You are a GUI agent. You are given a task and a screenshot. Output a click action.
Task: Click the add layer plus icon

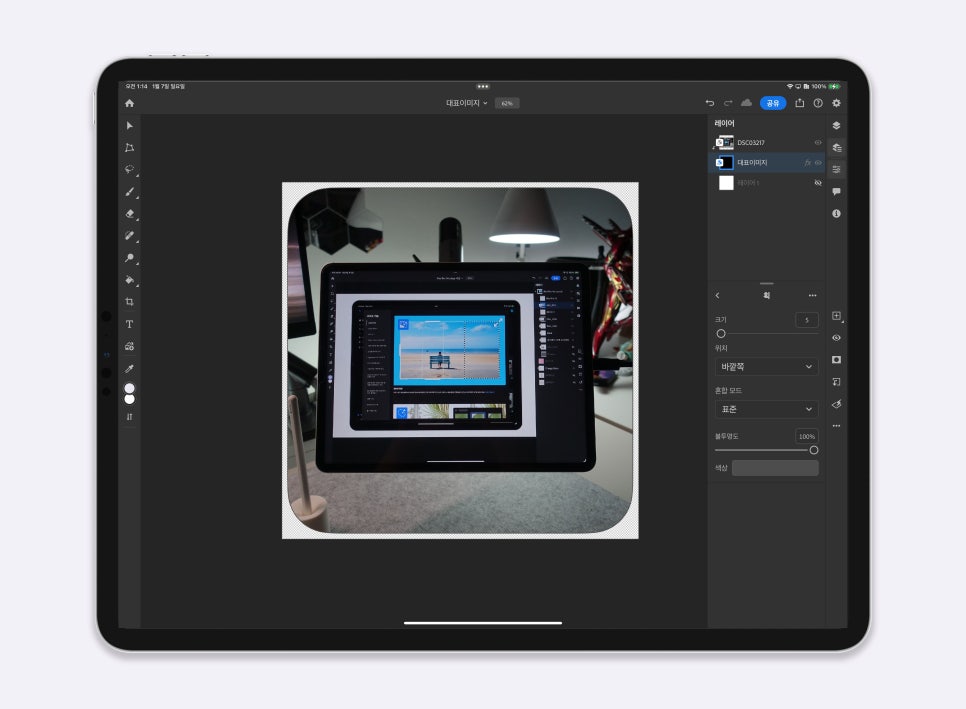(x=836, y=316)
